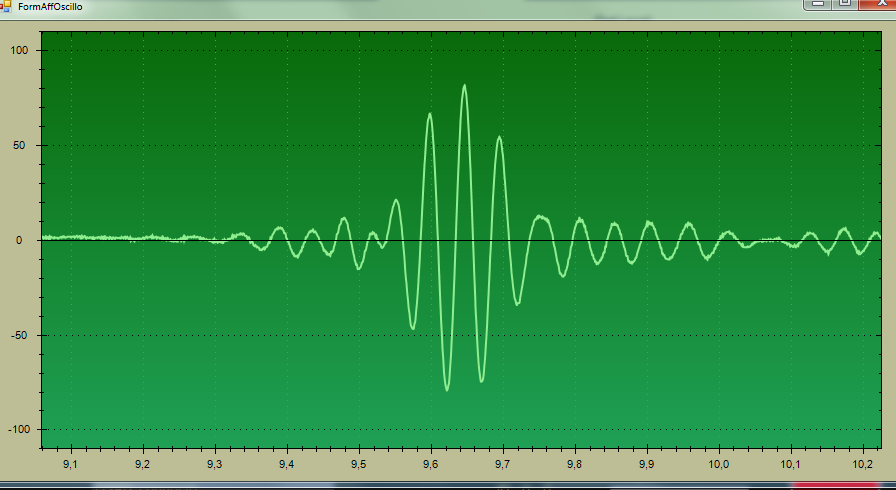Viewport: 896px width, 490px height.
Task: Click the deepest negative waveform trough
Action: pos(447,388)
